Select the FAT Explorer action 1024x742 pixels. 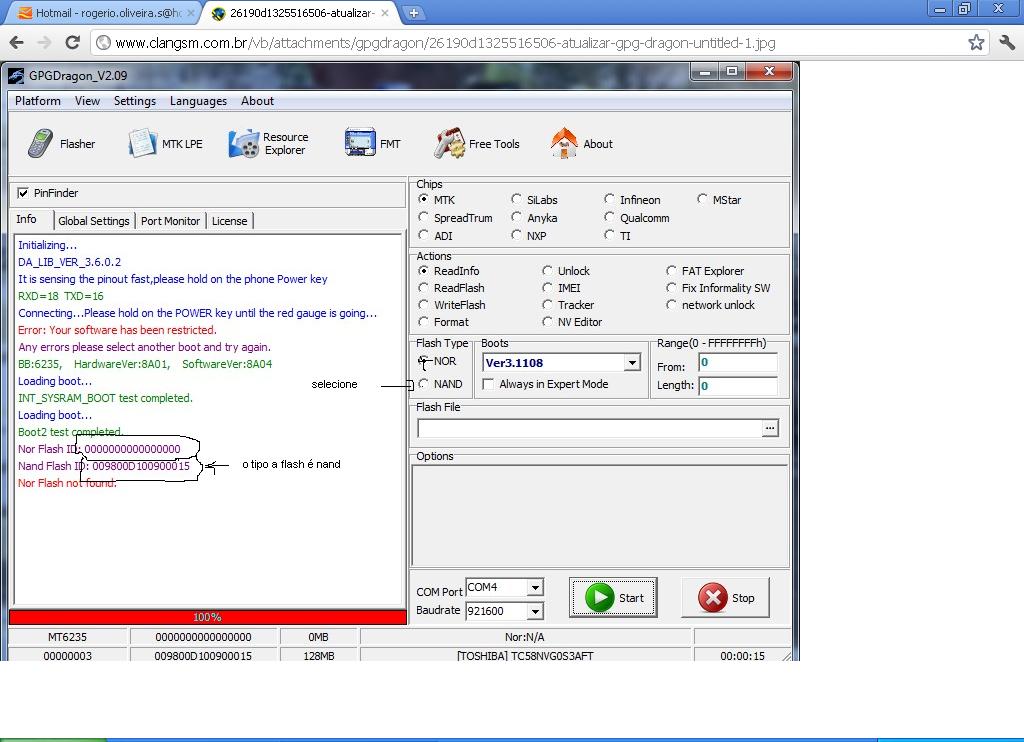point(671,270)
